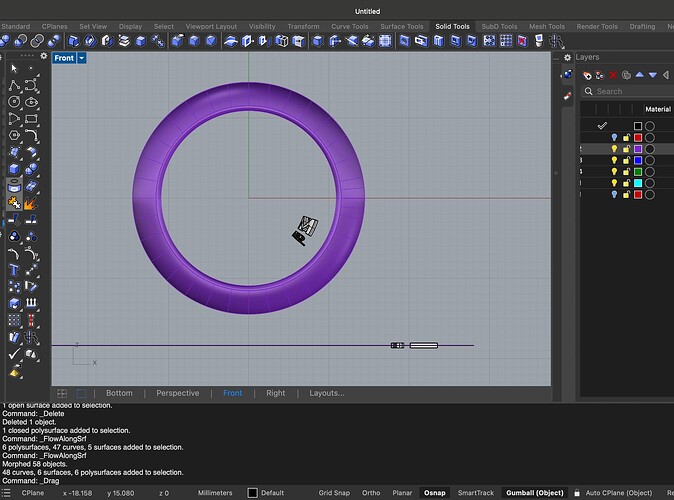Toggle Planar mode in status bar

402,493
